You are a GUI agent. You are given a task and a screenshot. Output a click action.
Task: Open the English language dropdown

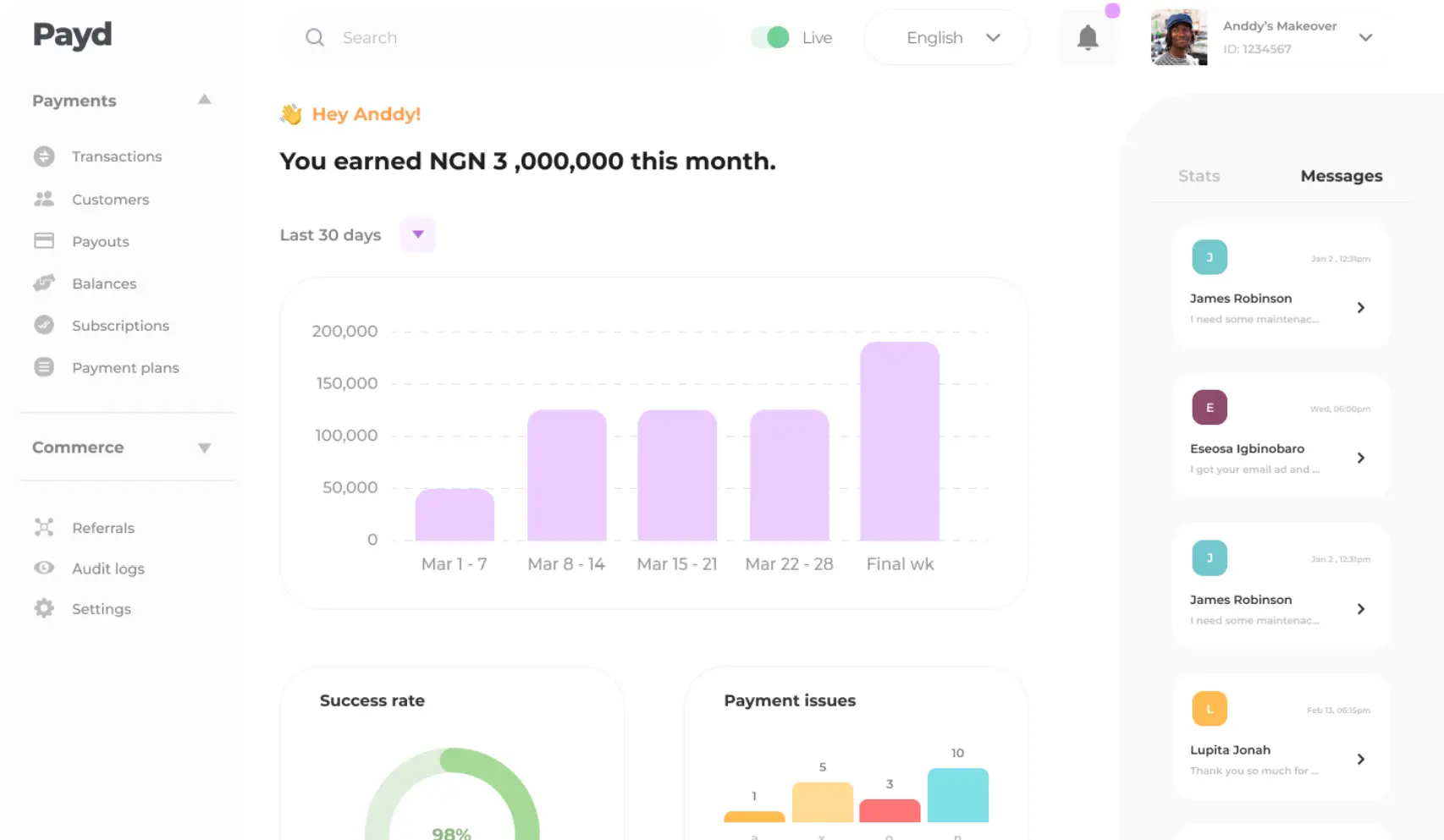pyautogui.click(x=945, y=38)
